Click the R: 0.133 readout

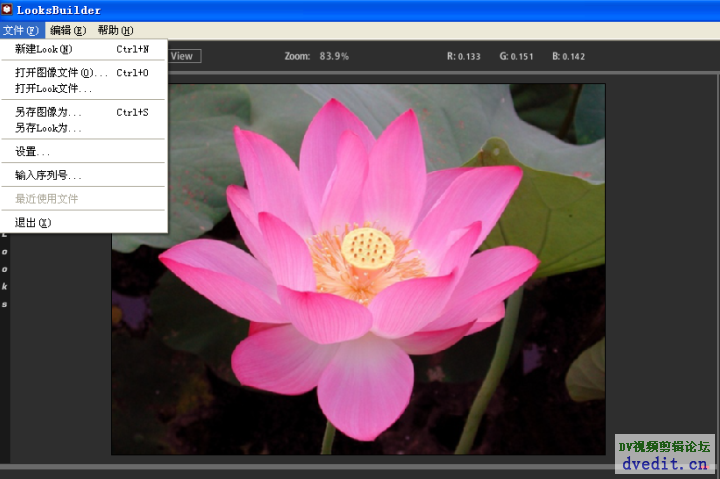(x=463, y=56)
